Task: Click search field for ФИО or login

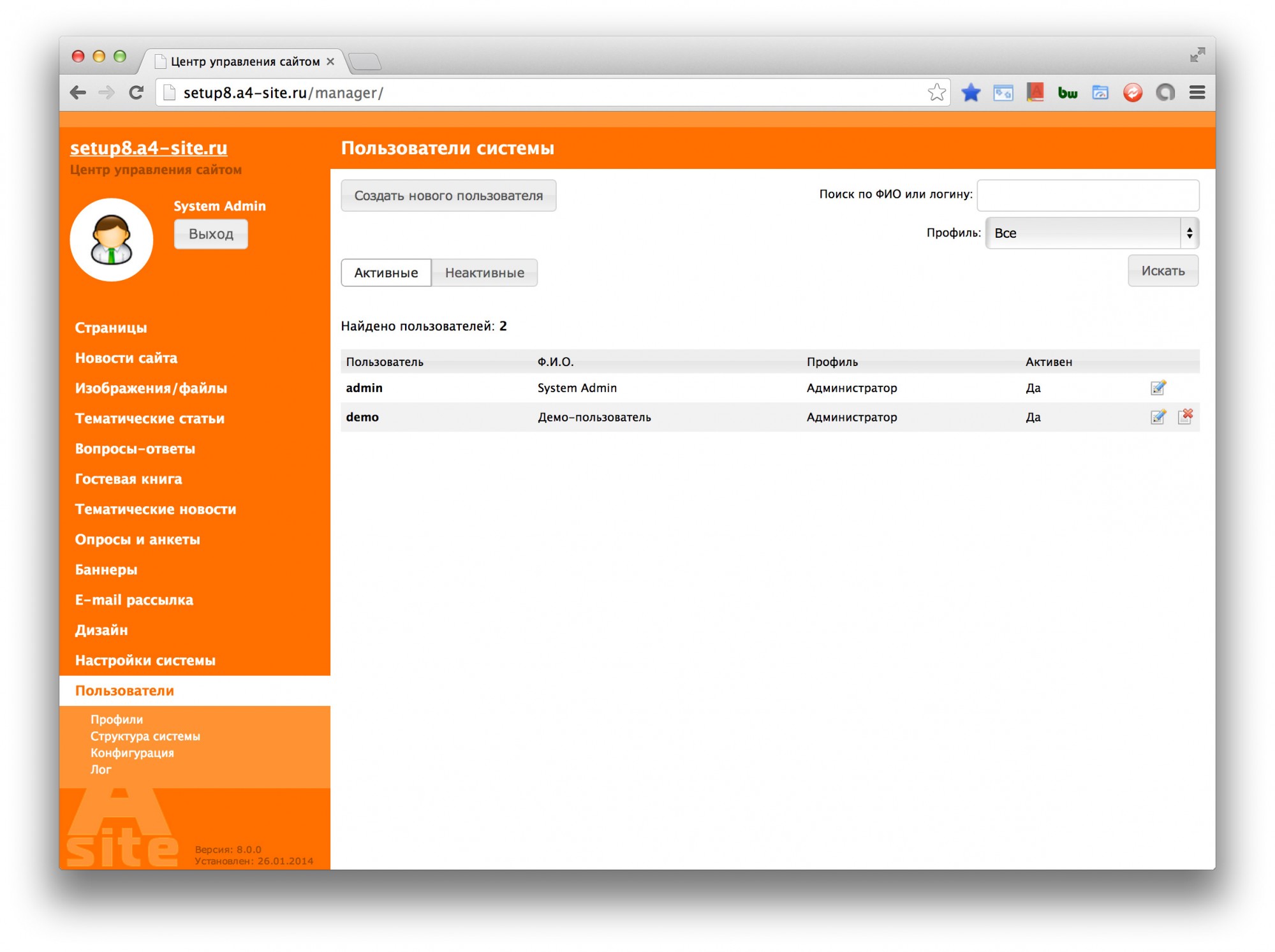Action: (x=1087, y=195)
